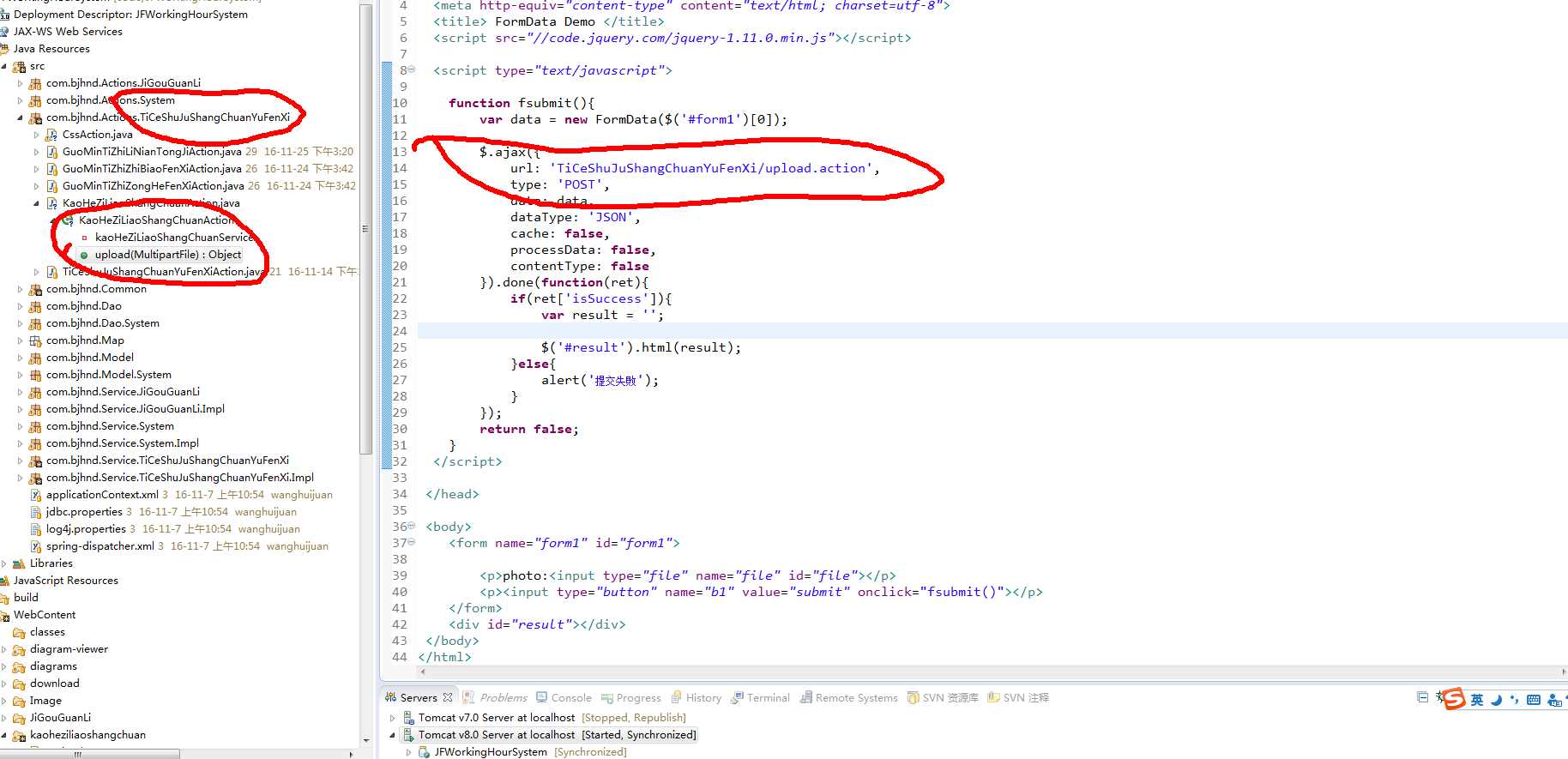
Task: Expand com.bjhnd.Dao package node
Action: 21,306
